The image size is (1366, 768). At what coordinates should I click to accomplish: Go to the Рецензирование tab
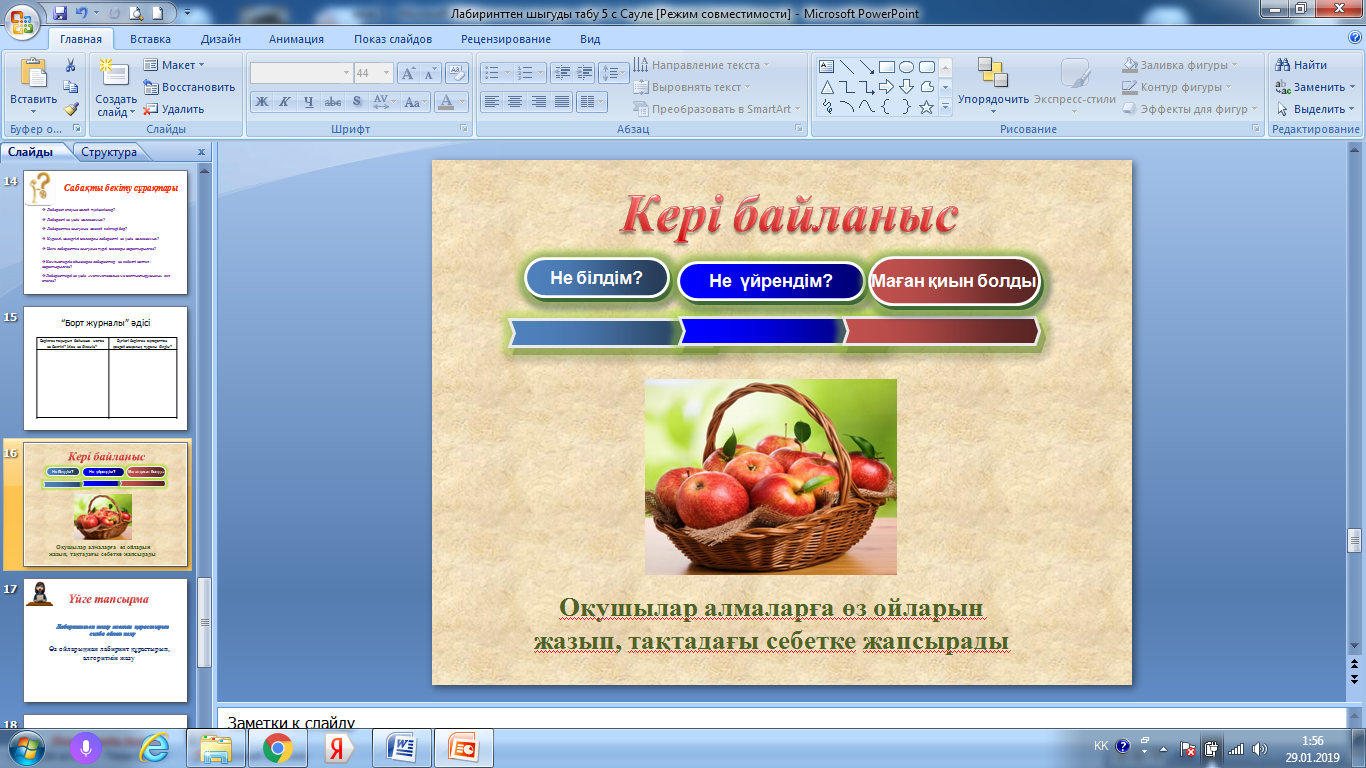(x=506, y=39)
